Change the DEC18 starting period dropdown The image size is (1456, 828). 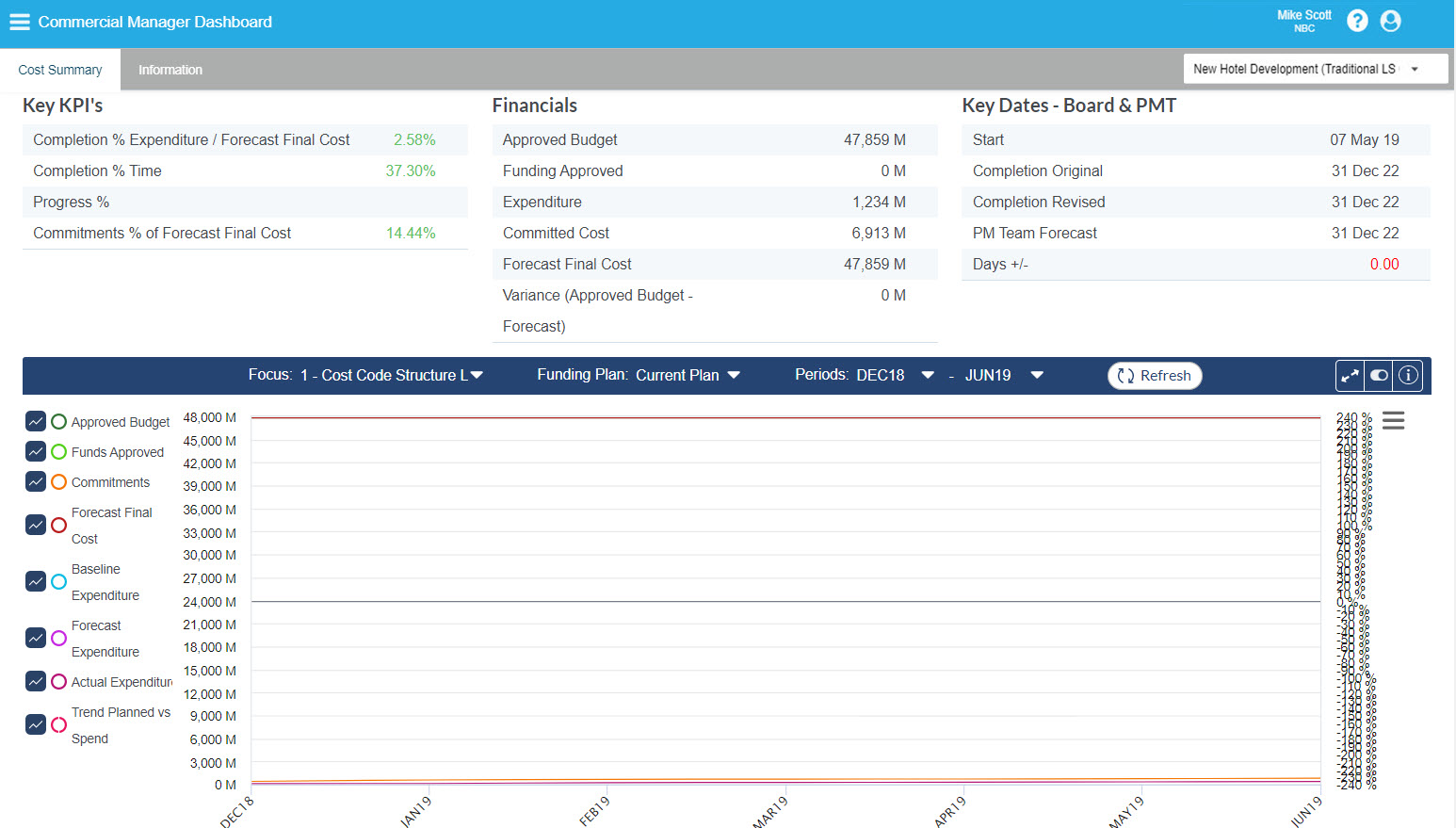(928, 374)
